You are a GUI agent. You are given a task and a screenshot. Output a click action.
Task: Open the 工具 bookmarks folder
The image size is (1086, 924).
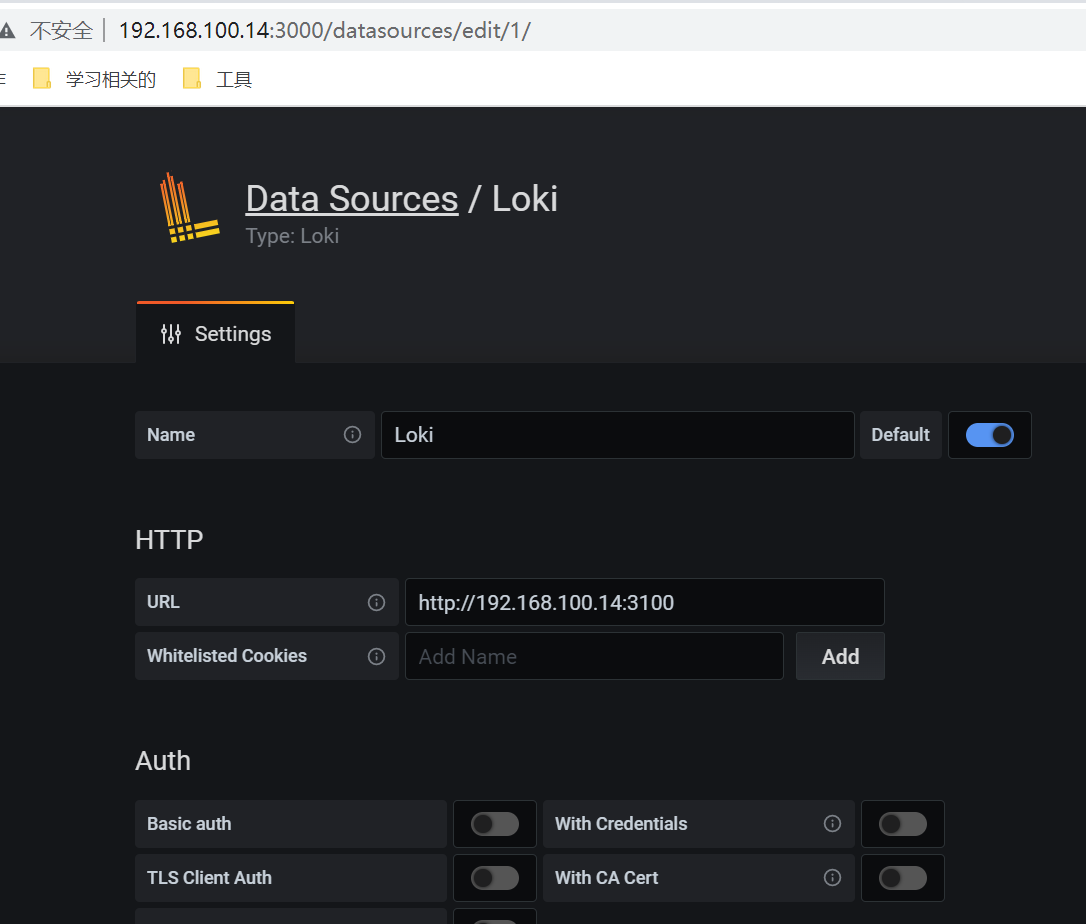tap(217, 79)
